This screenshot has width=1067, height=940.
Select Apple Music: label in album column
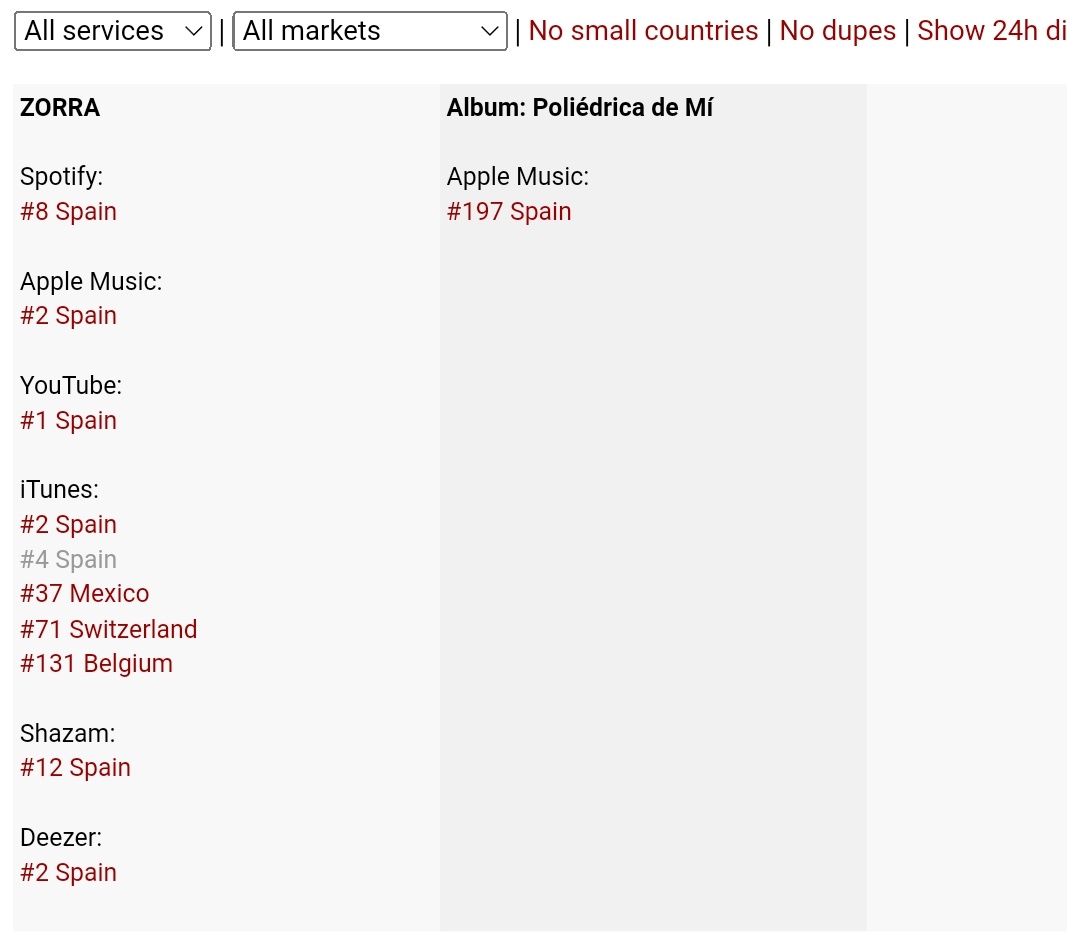(x=518, y=177)
